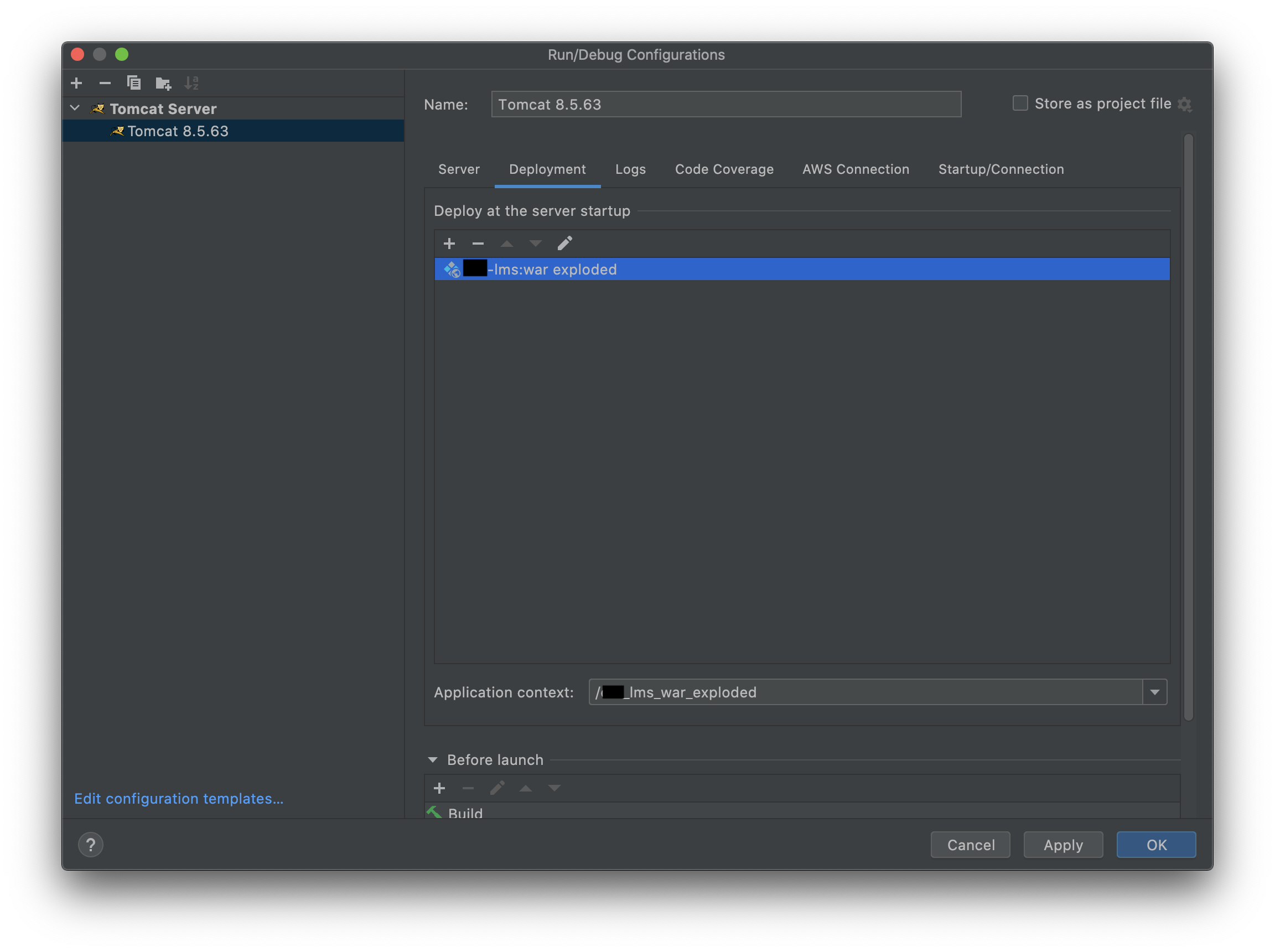Click the vertical scrollbar in settings panel
Viewport: 1275px width, 952px height.
tap(1188, 426)
